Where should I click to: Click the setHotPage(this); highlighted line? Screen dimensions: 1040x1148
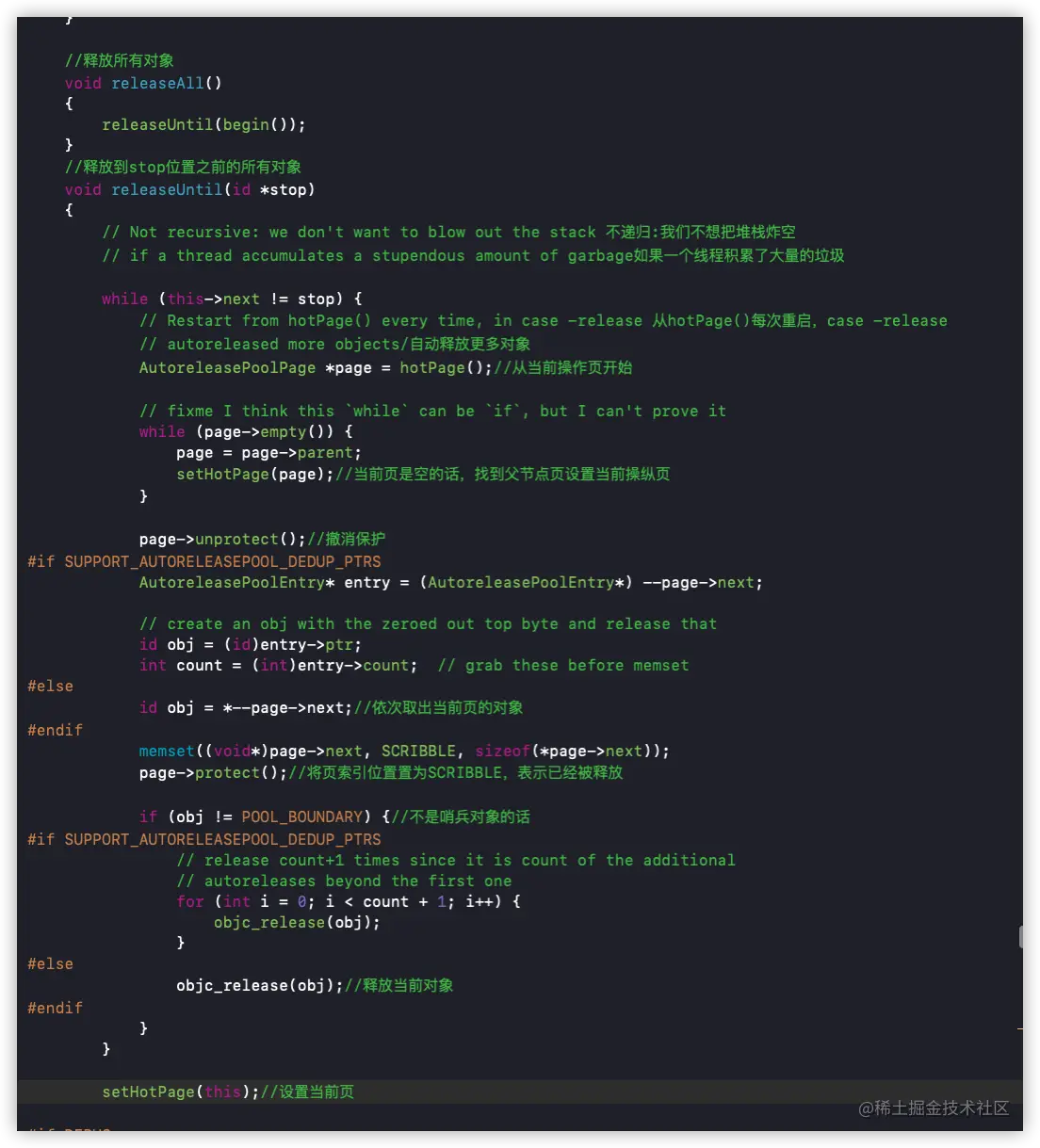click(228, 1091)
